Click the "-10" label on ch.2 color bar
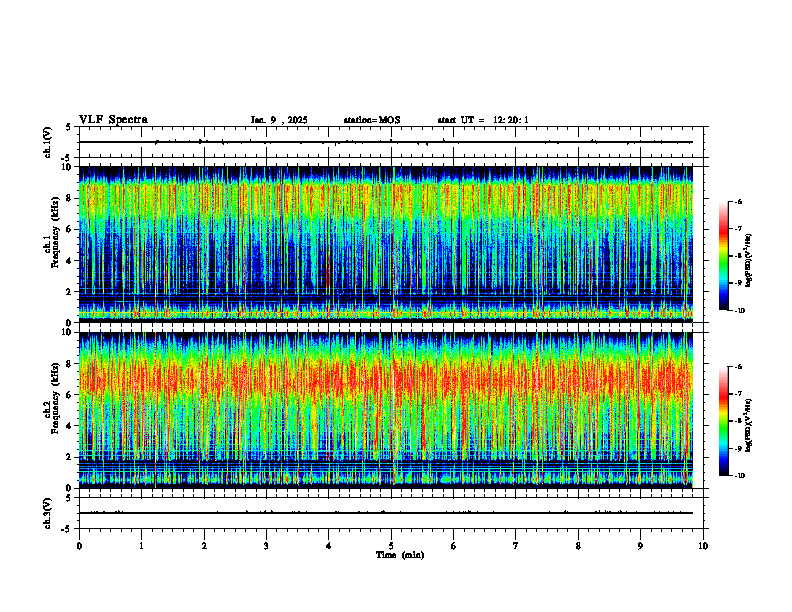Image resolution: width=792 pixels, height=612 pixels. pyautogui.click(x=739, y=476)
